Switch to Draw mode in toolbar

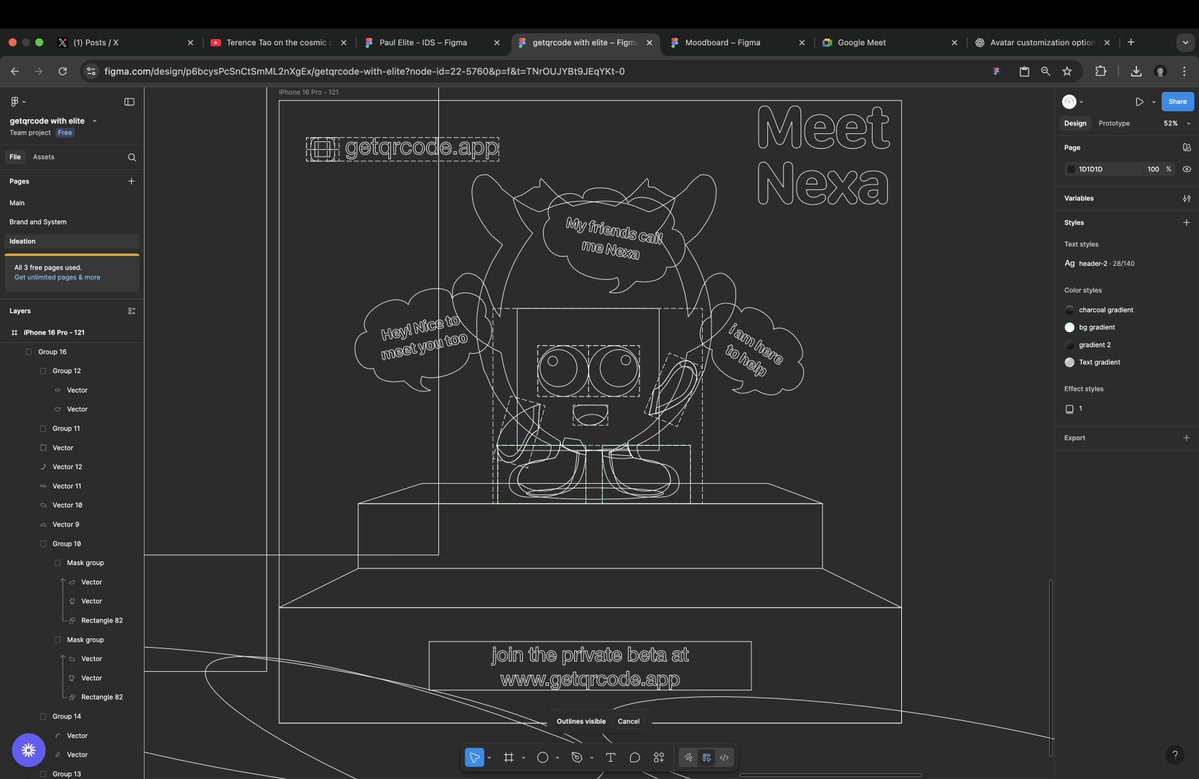(688, 758)
